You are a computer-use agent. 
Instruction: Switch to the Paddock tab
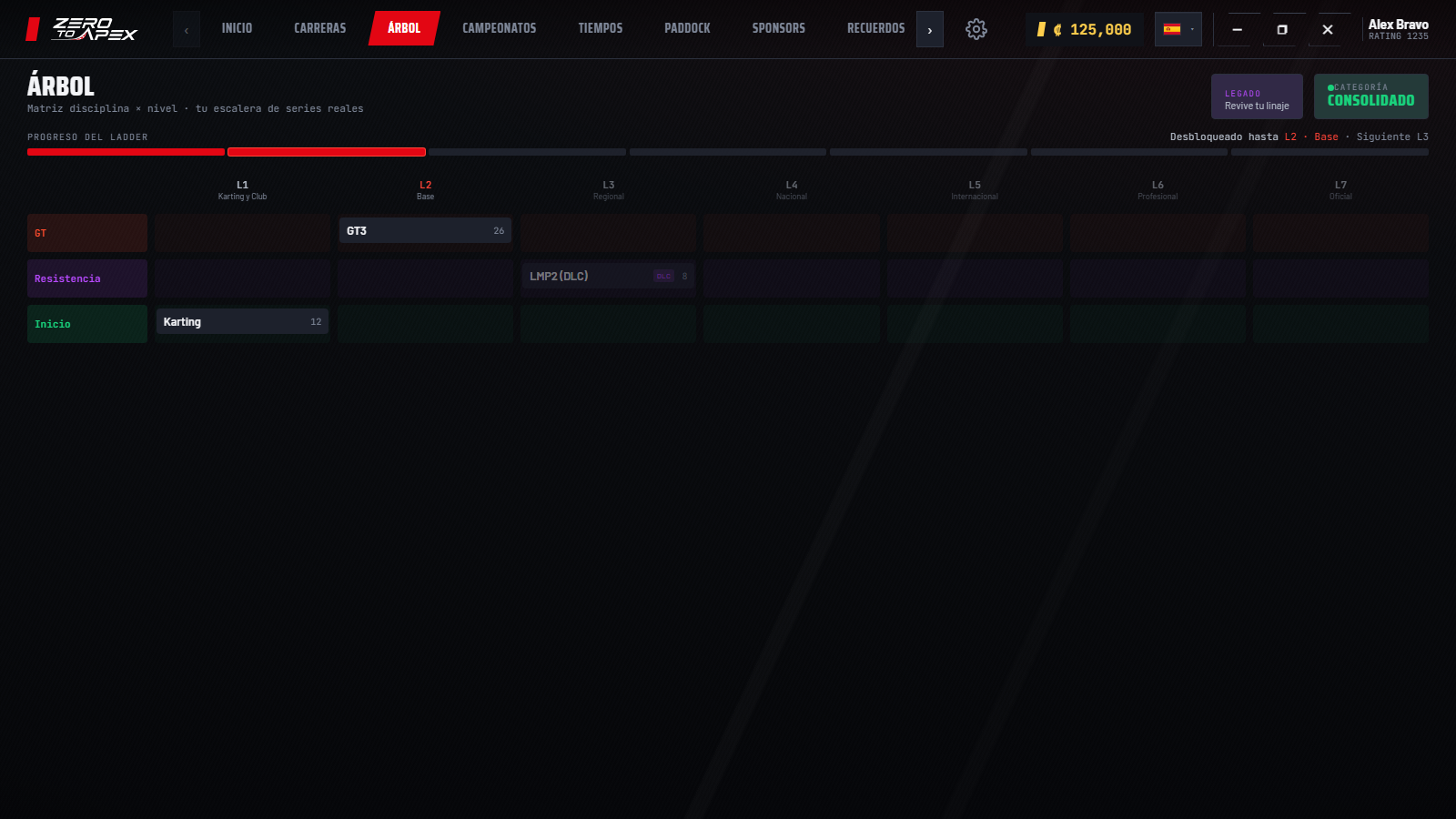(x=687, y=28)
